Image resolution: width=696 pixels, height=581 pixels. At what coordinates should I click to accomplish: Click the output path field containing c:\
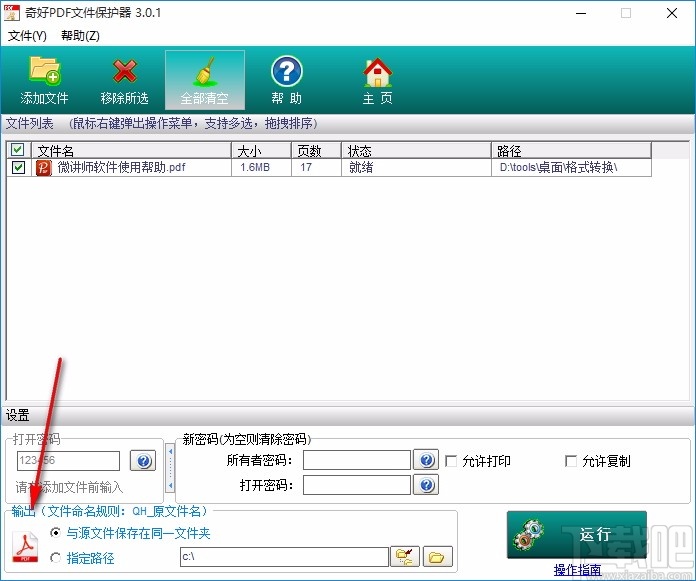pyautogui.click(x=284, y=557)
